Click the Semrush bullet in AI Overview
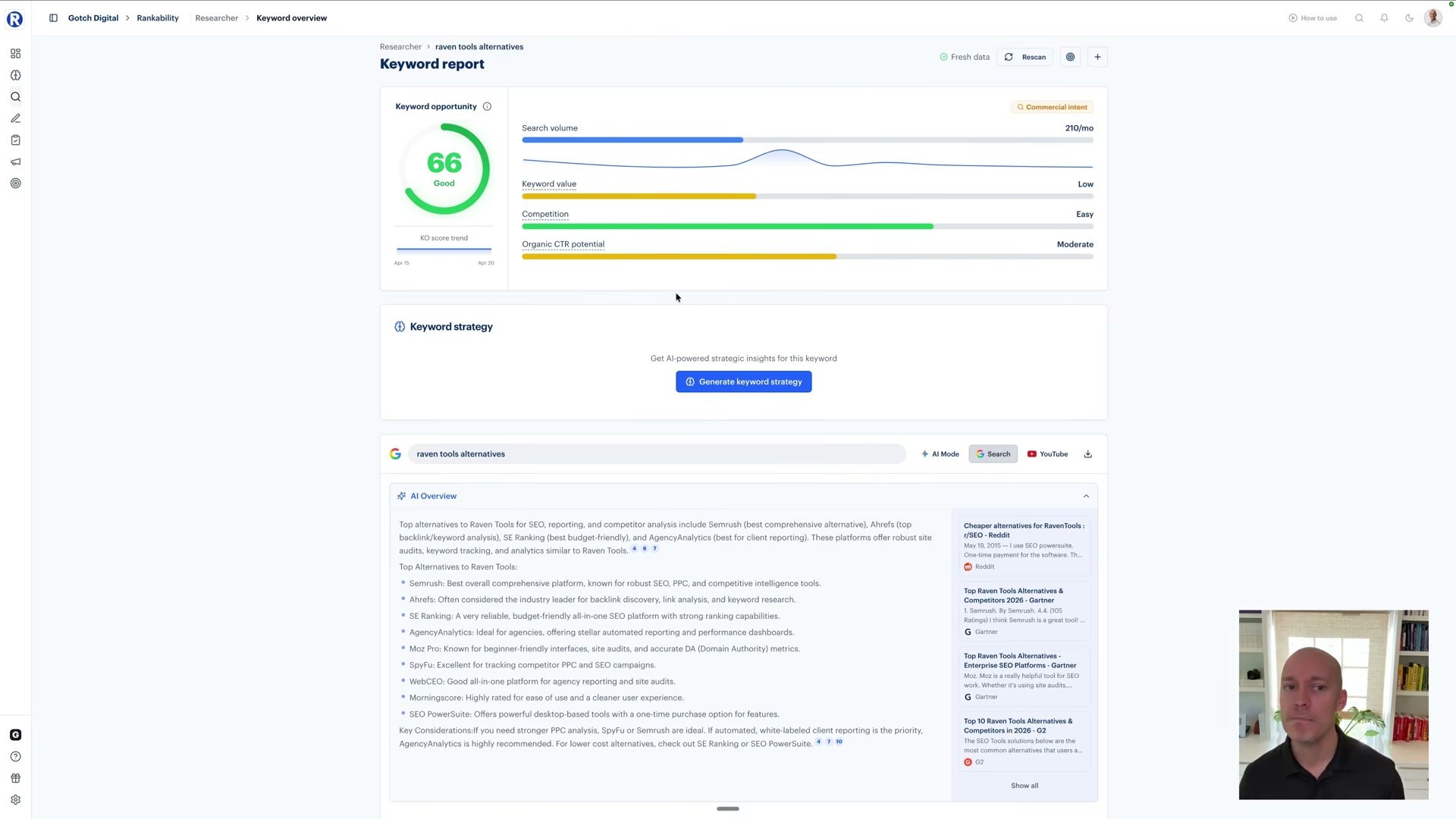This screenshot has height=819, width=1456. [x=614, y=584]
